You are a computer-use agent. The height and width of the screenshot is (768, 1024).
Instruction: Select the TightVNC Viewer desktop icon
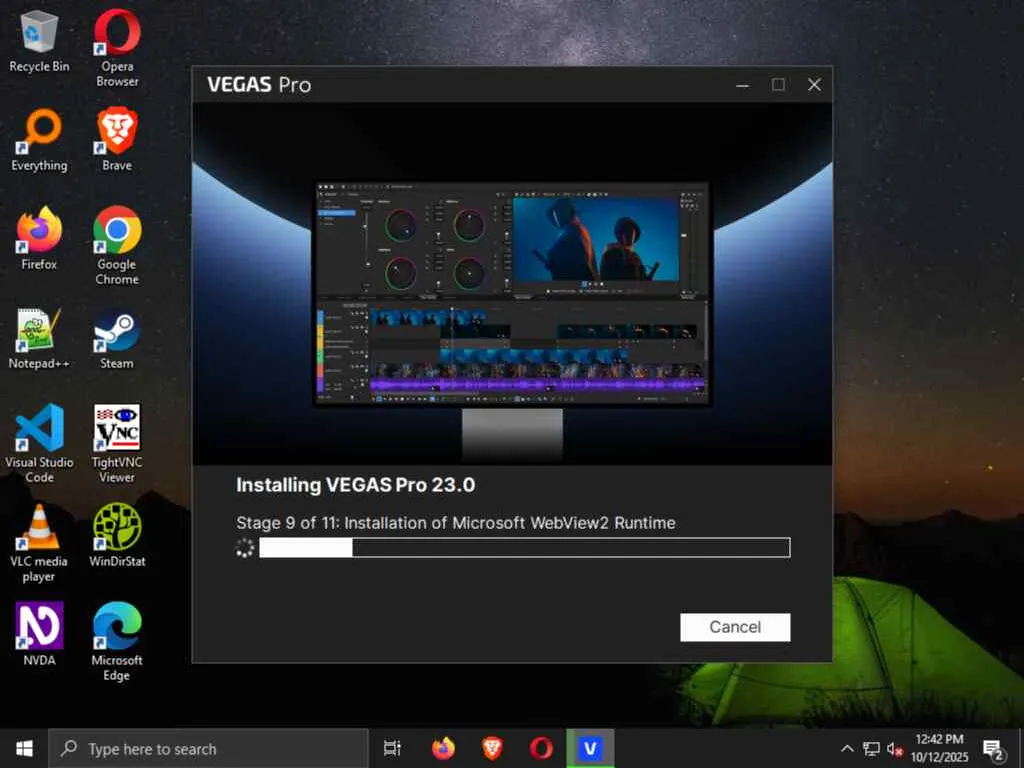tap(117, 444)
